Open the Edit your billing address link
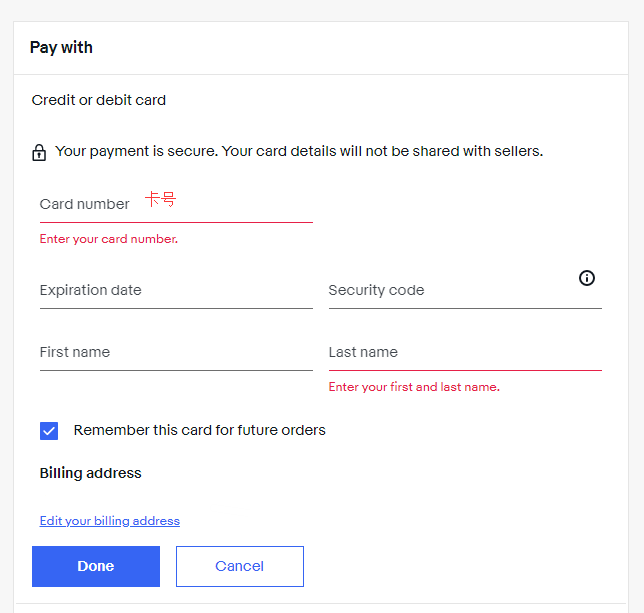The height and width of the screenshot is (613, 644). tap(110, 521)
